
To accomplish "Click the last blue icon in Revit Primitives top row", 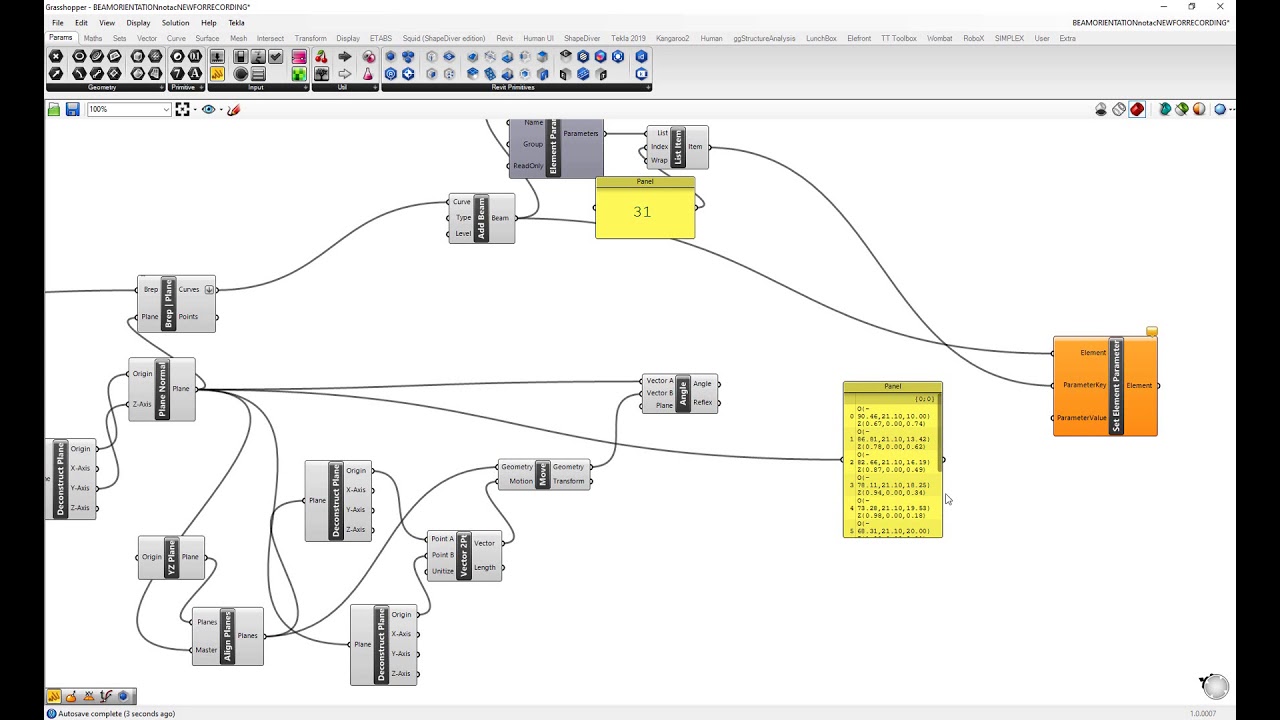I will (x=641, y=57).
